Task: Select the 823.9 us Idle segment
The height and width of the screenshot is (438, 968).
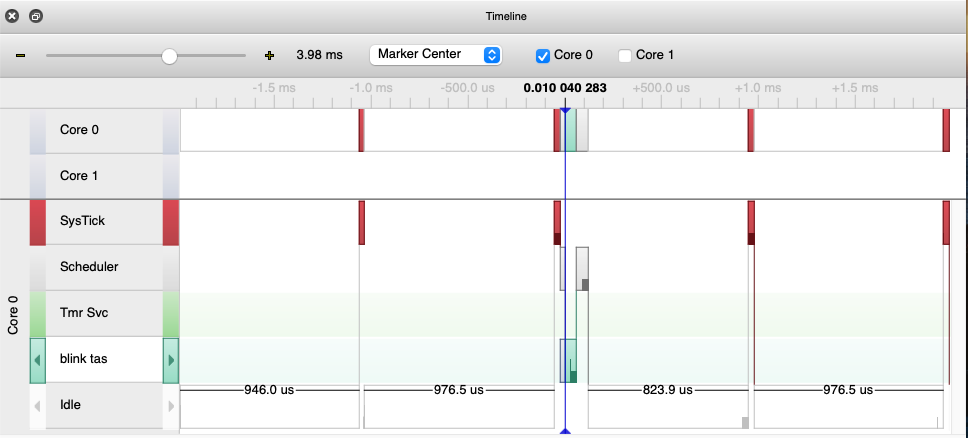Action: click(668, 406)
